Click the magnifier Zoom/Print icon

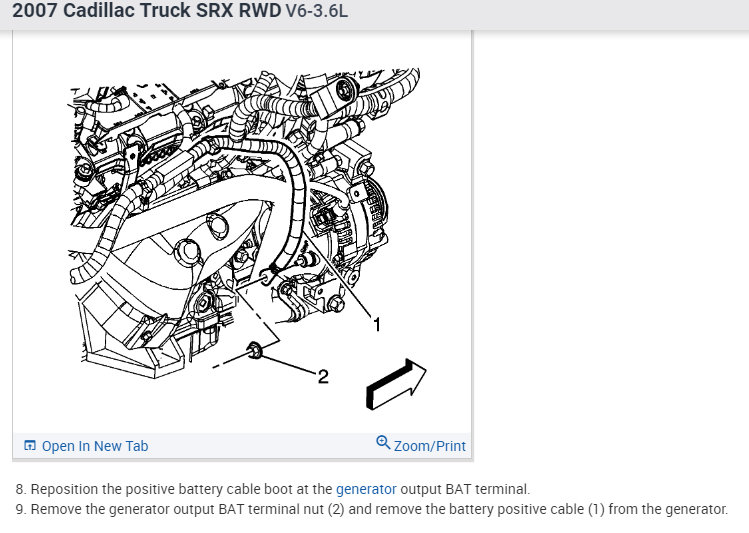(383, 442)
